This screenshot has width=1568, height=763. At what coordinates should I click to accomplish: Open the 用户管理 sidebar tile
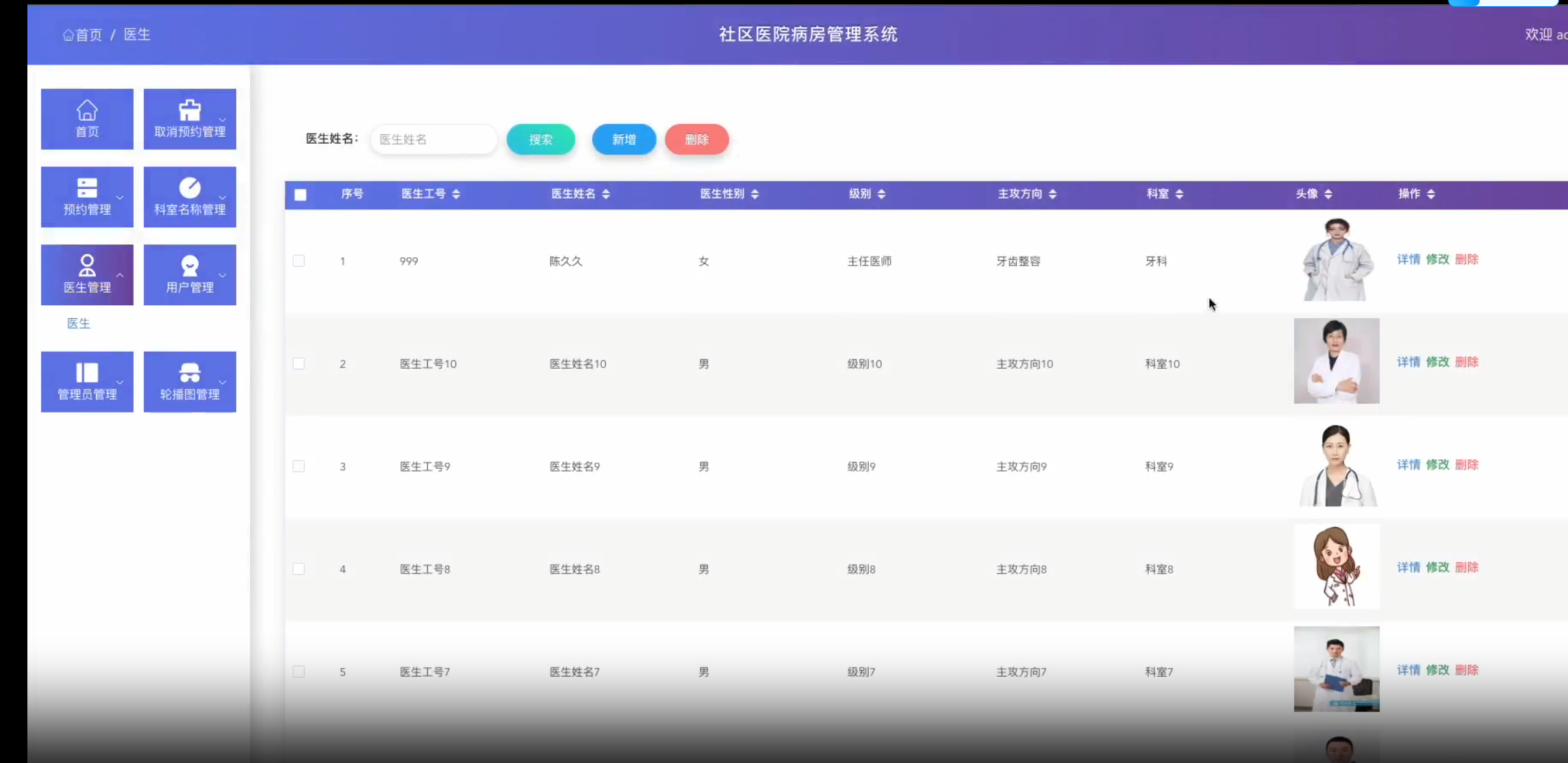(x=190, y=275)
